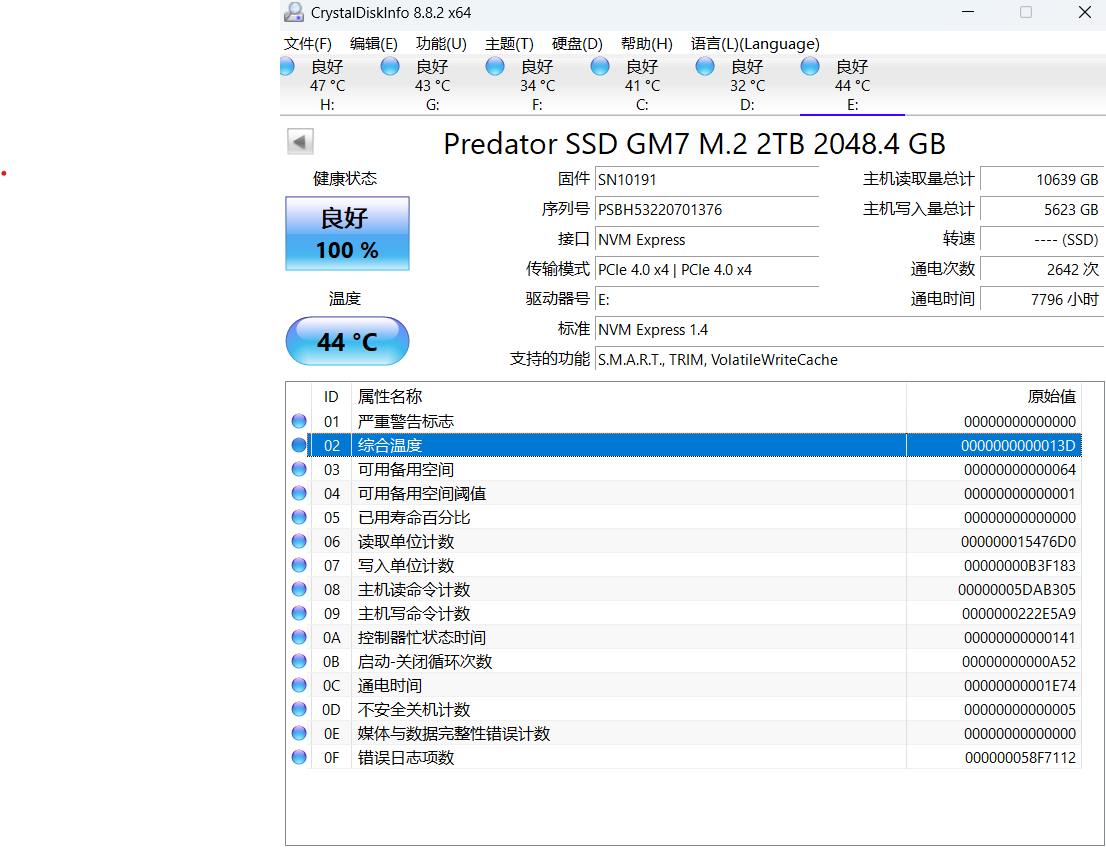Click the 传输模式 field PCIe 4.0 x4
Viewport: 1106px width, 852px height.
coord(707,269)
